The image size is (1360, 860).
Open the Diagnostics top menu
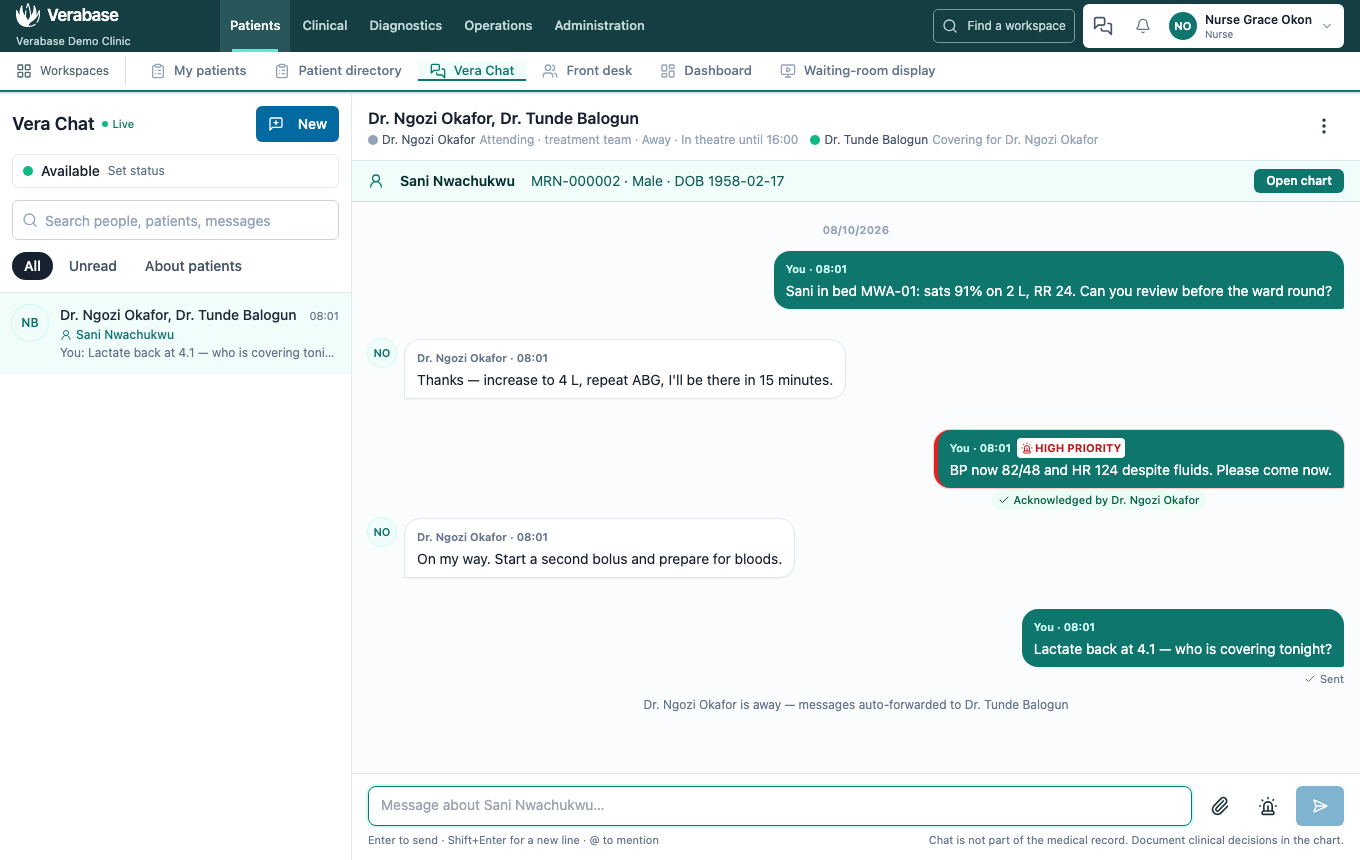click(x=406, y=26)
